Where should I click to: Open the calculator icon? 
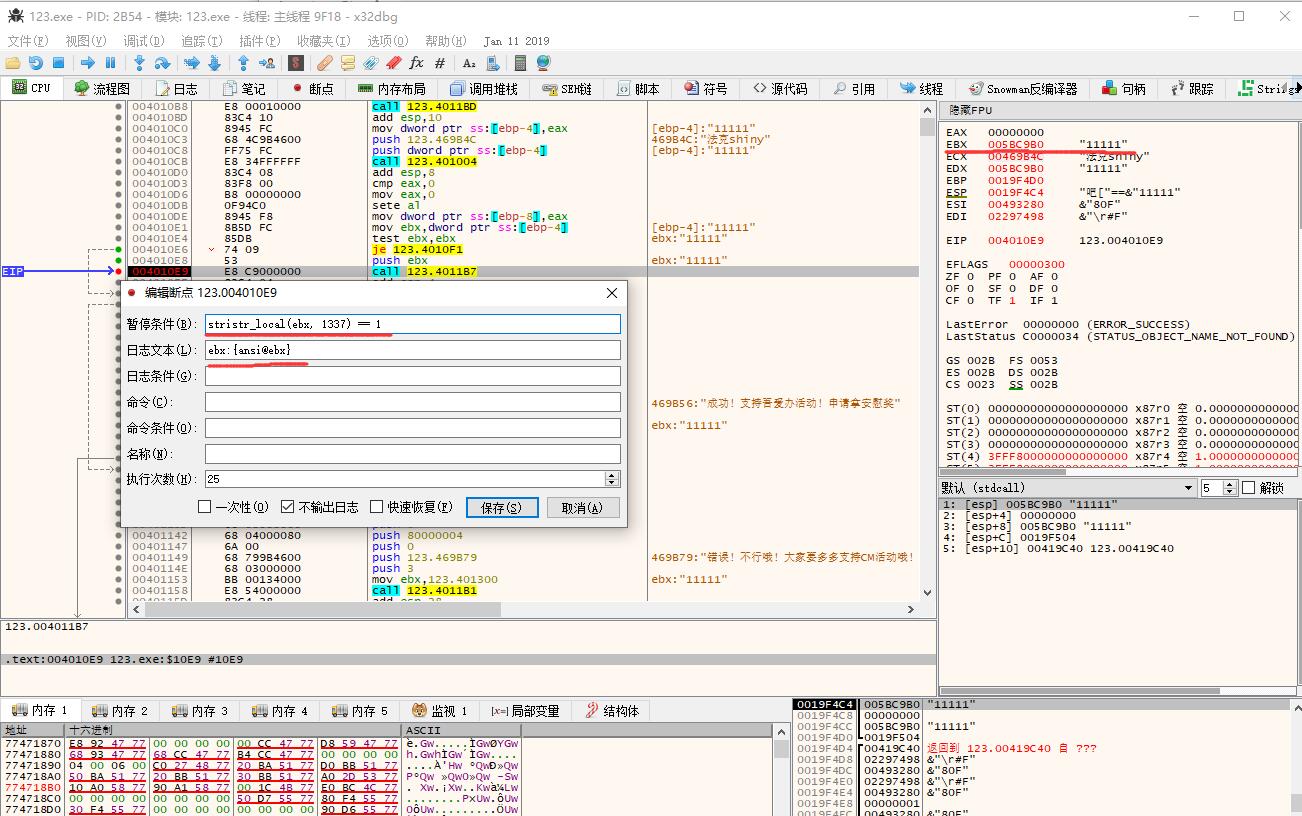pos(521,63)
